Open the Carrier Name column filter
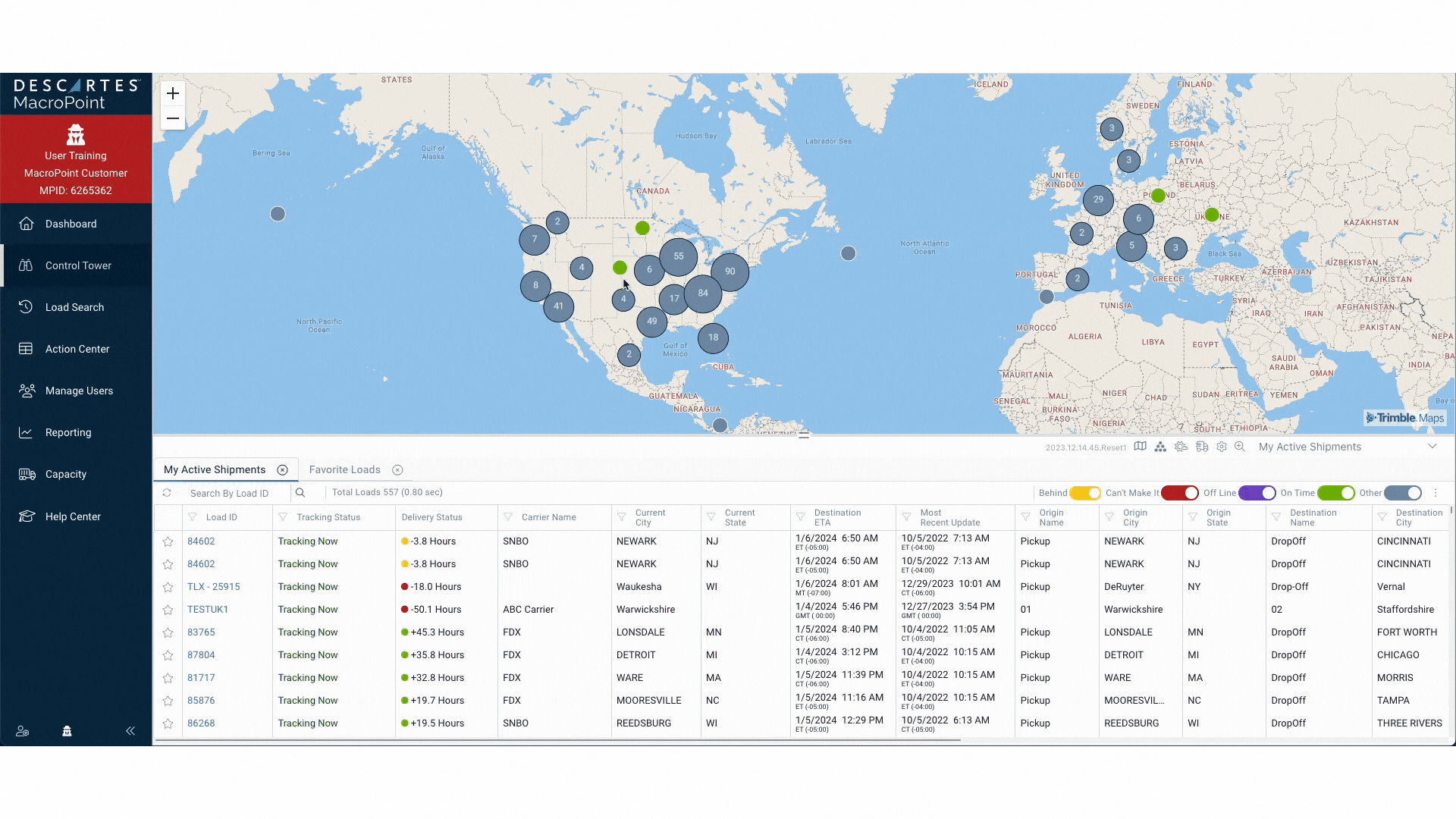The image size is (1456, 819). coord(508,517)
